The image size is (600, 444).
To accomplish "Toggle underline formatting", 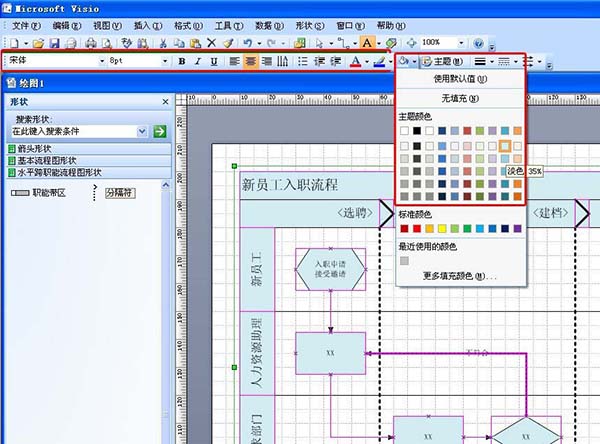I will coord(214,61).
